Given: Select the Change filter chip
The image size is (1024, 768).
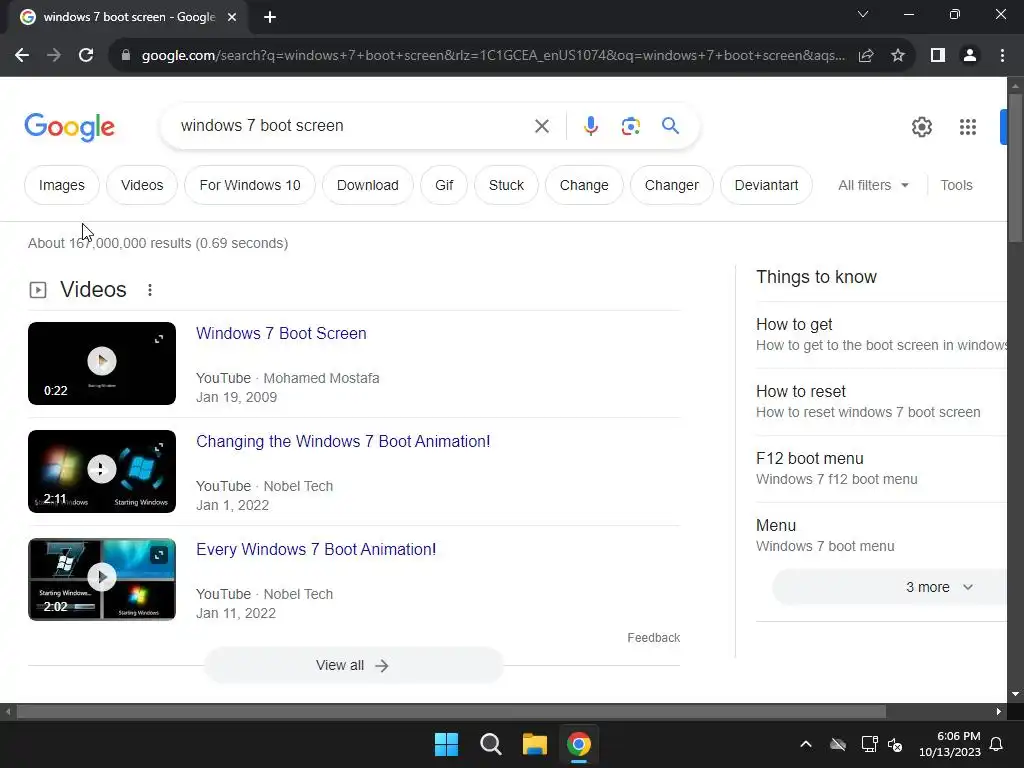Looking at the screenshot, I should pos(584,185).
